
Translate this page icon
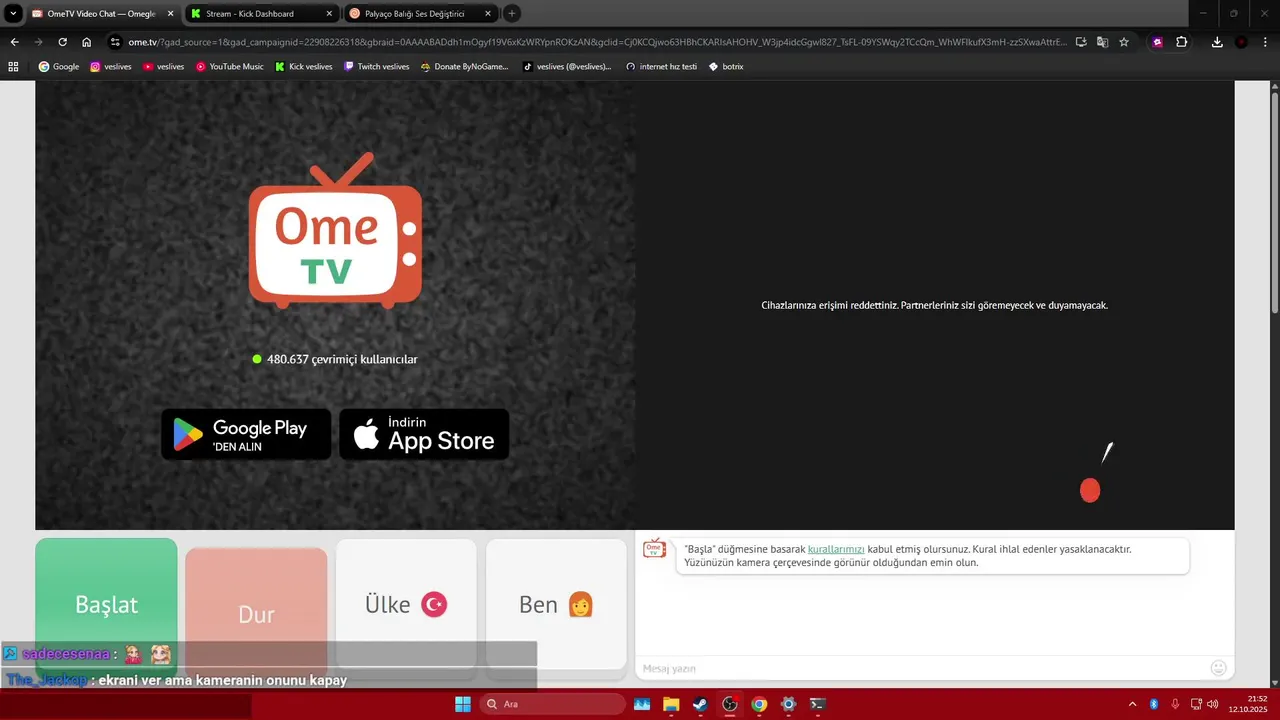[1102, 42]
